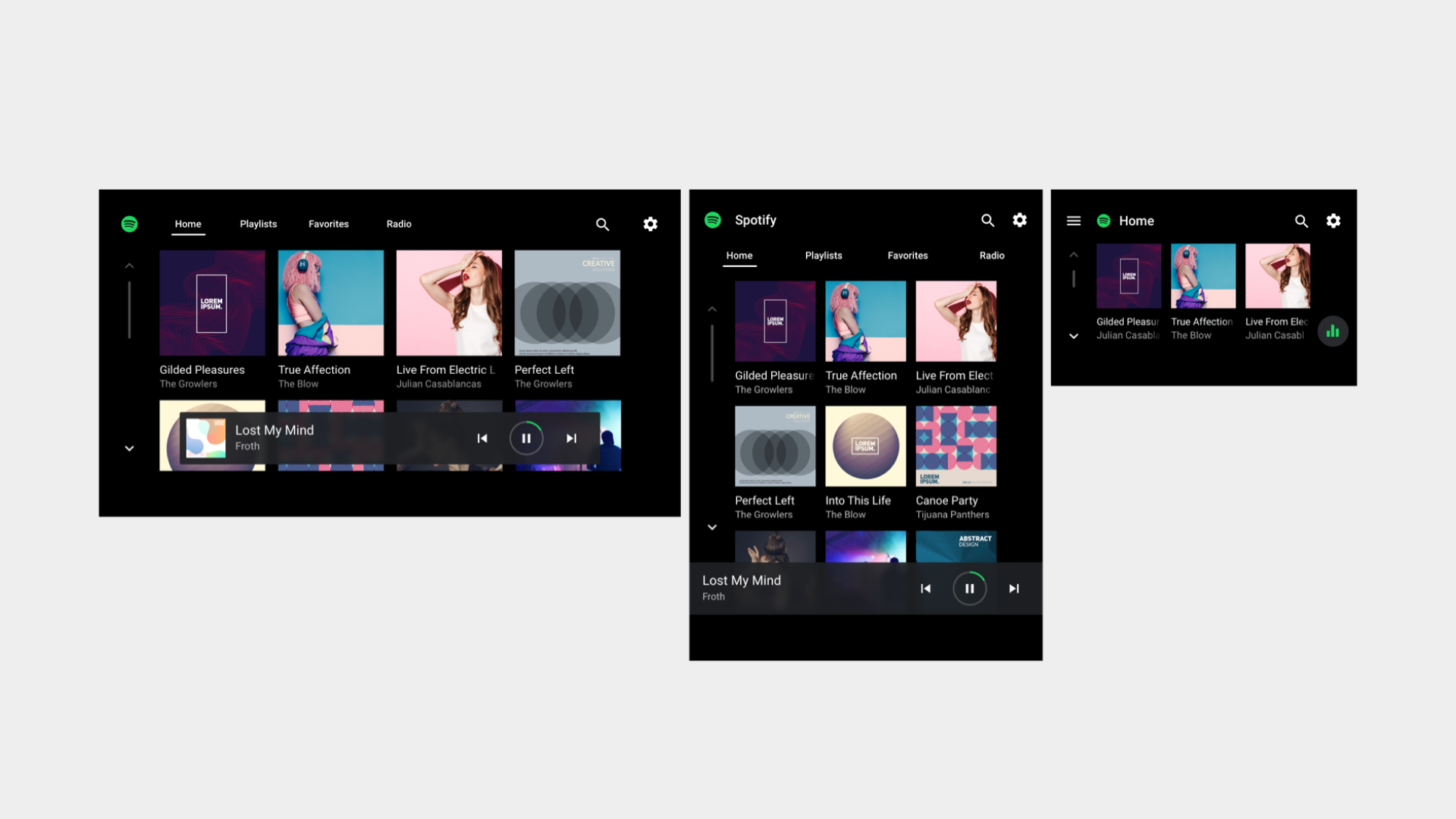Skip to next track in the middle panel
1456x819 pixels.
[x=1014, y=588]
